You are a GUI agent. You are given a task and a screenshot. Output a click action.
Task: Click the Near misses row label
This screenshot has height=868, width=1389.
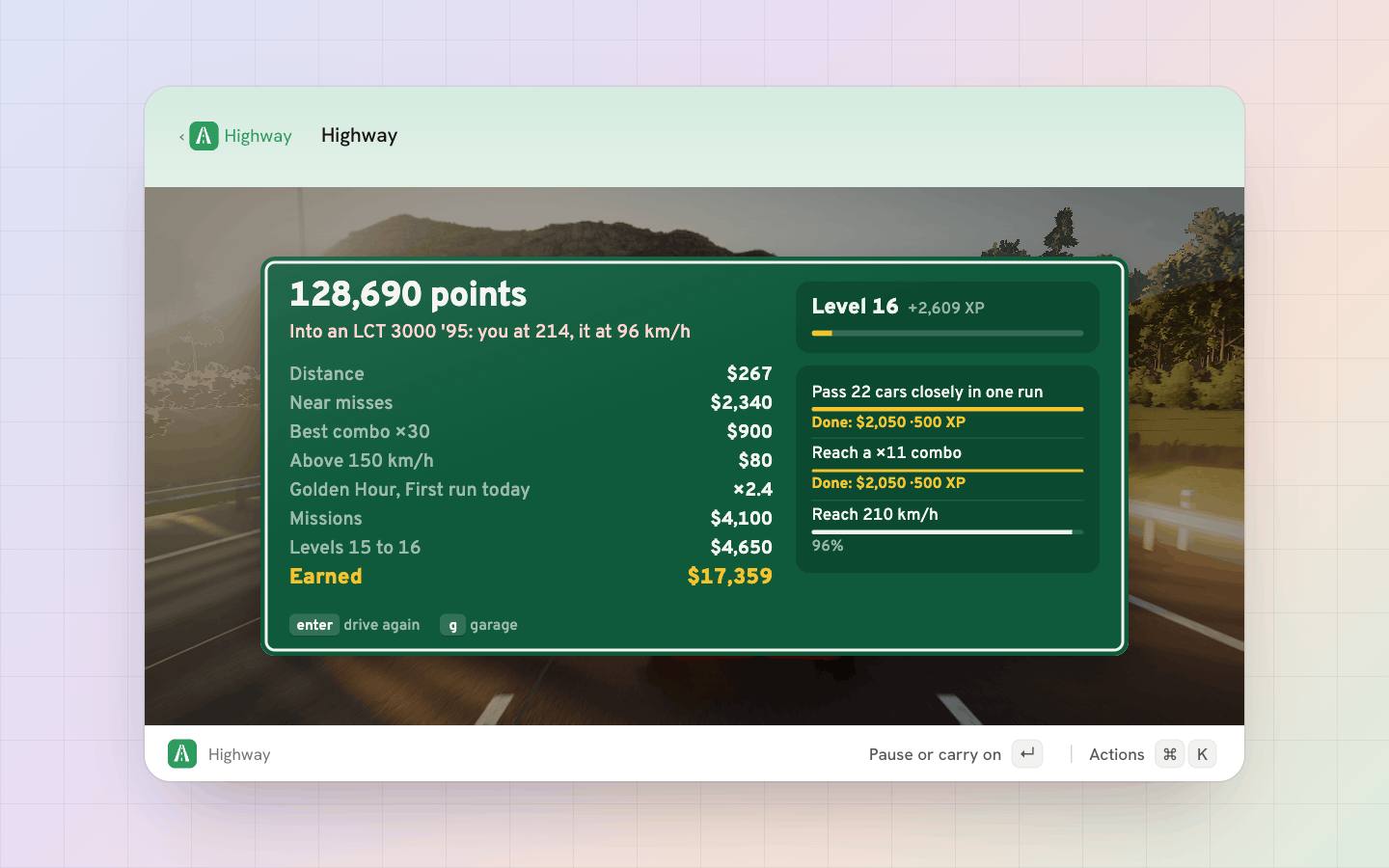[x=341, y=403]
